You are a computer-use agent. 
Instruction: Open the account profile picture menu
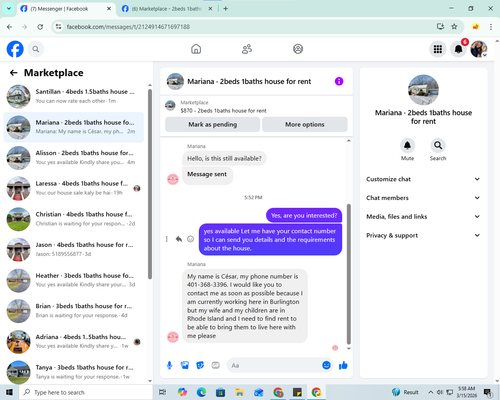coord(479,49)
